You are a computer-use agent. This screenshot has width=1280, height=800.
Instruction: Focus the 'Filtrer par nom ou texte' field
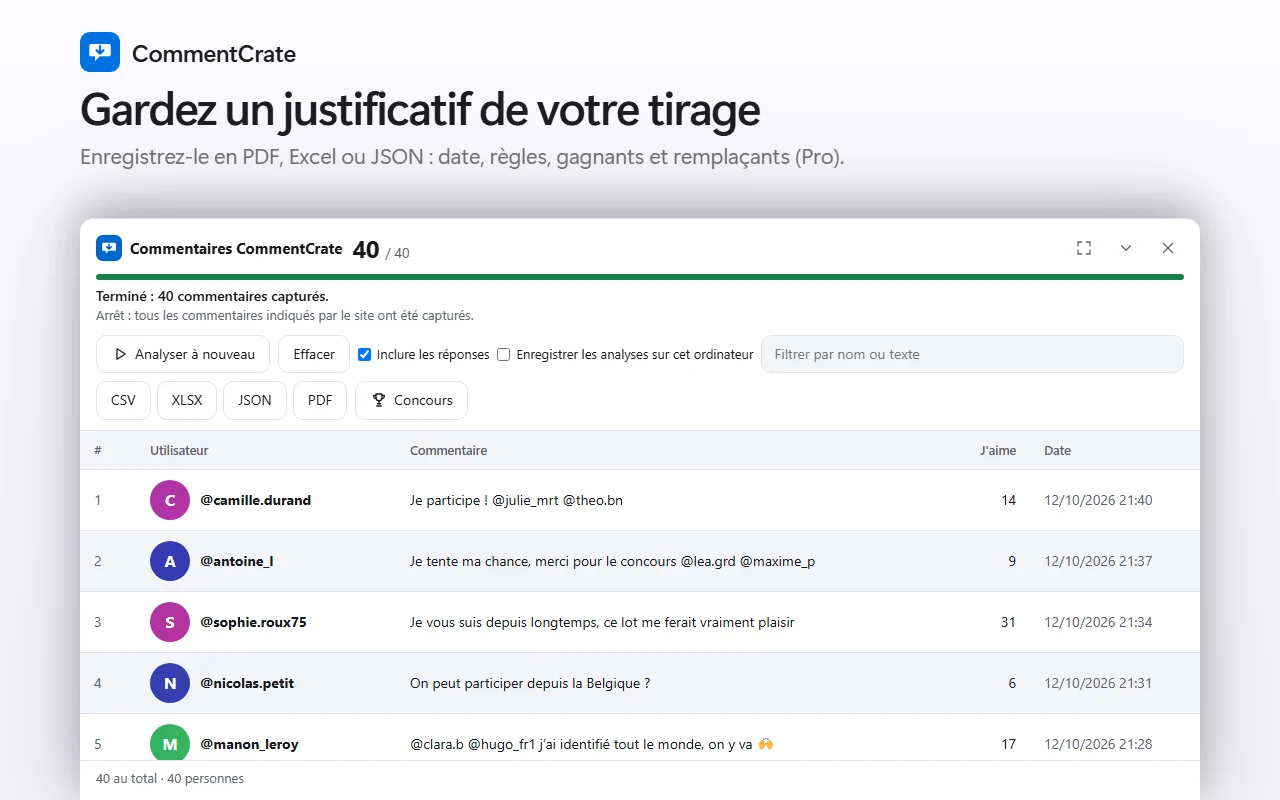tap(972, 354)
